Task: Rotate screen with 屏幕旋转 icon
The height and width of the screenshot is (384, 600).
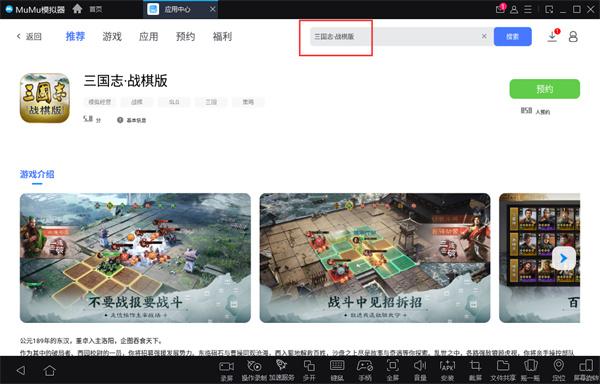Action: click(586, 370)
